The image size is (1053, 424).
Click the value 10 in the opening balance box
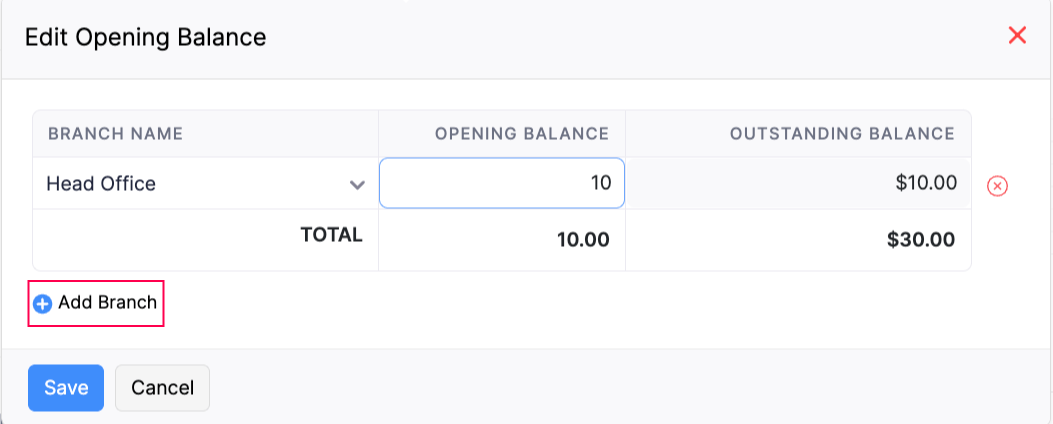pos(600,184)
